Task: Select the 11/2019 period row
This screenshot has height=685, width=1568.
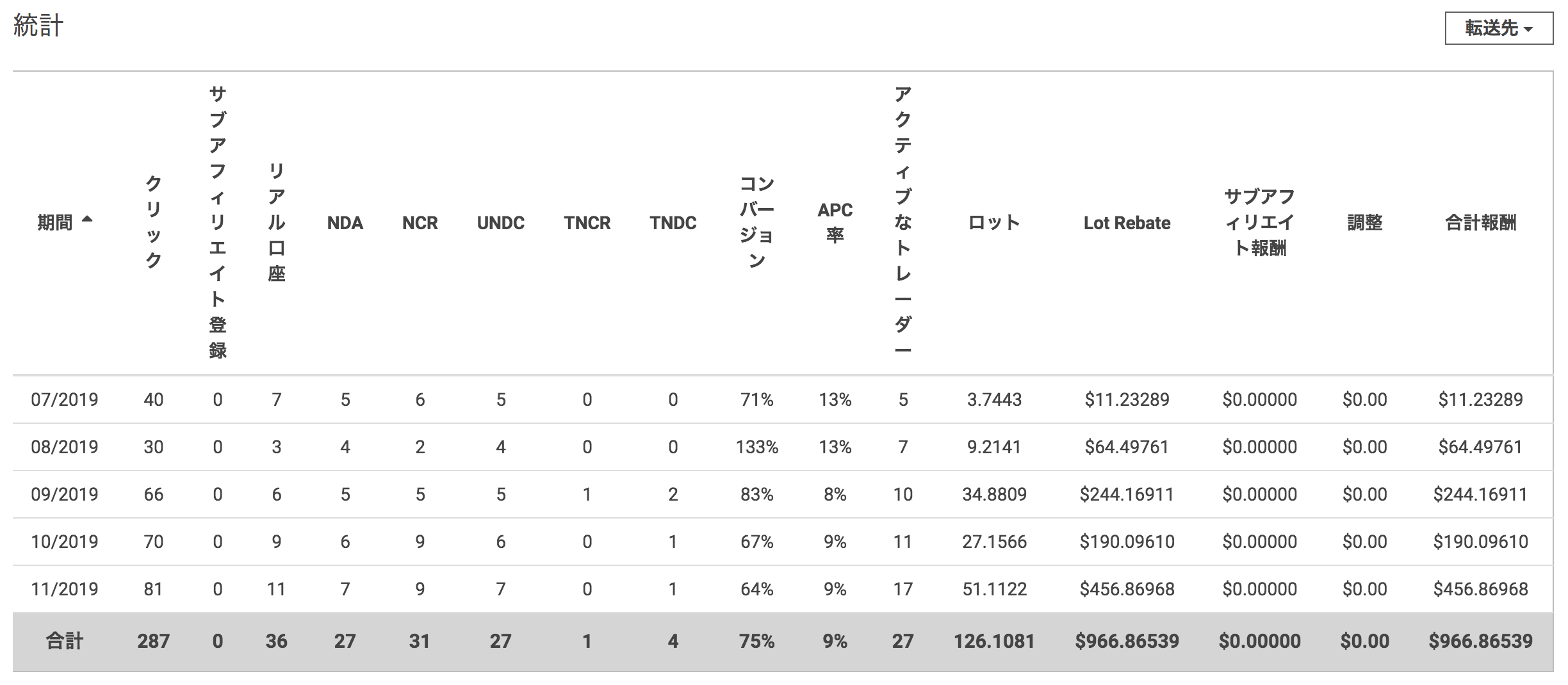Action: click(65, 589)
